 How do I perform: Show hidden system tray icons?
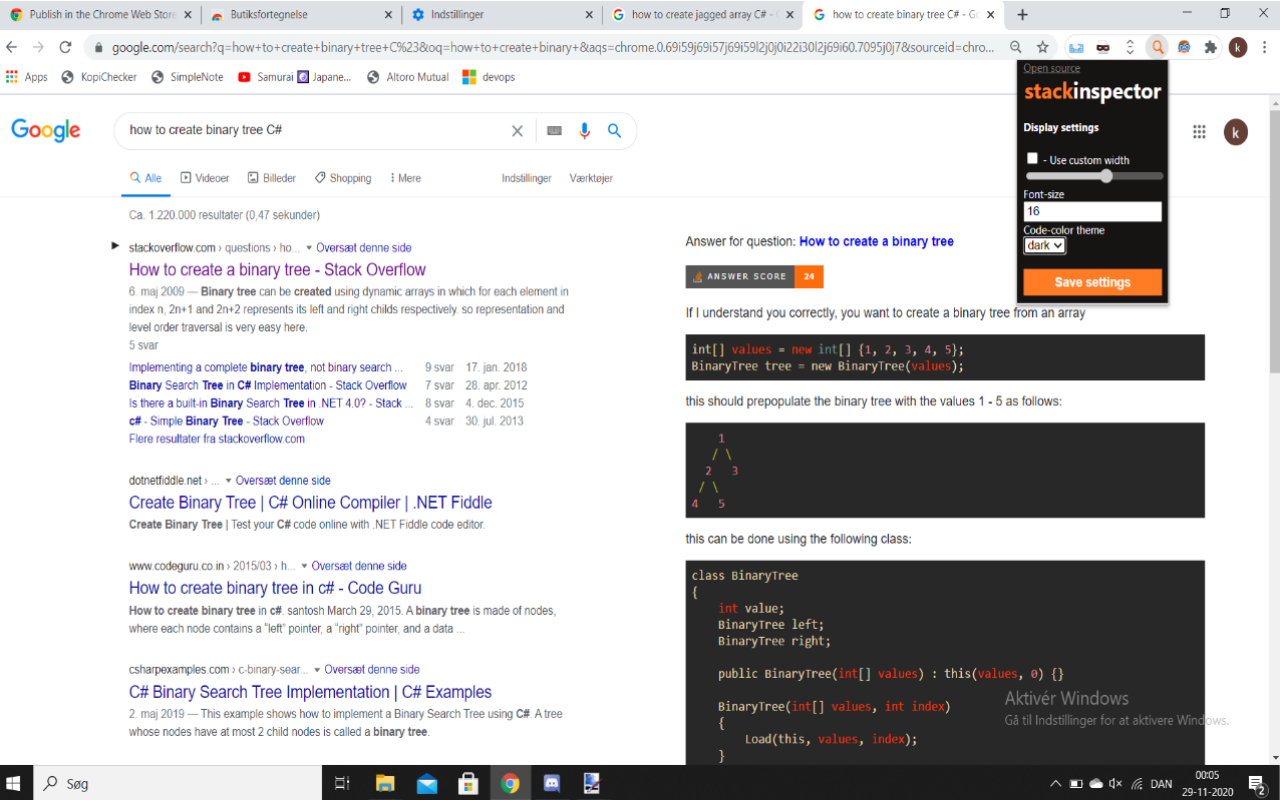tap(1055, 783)
